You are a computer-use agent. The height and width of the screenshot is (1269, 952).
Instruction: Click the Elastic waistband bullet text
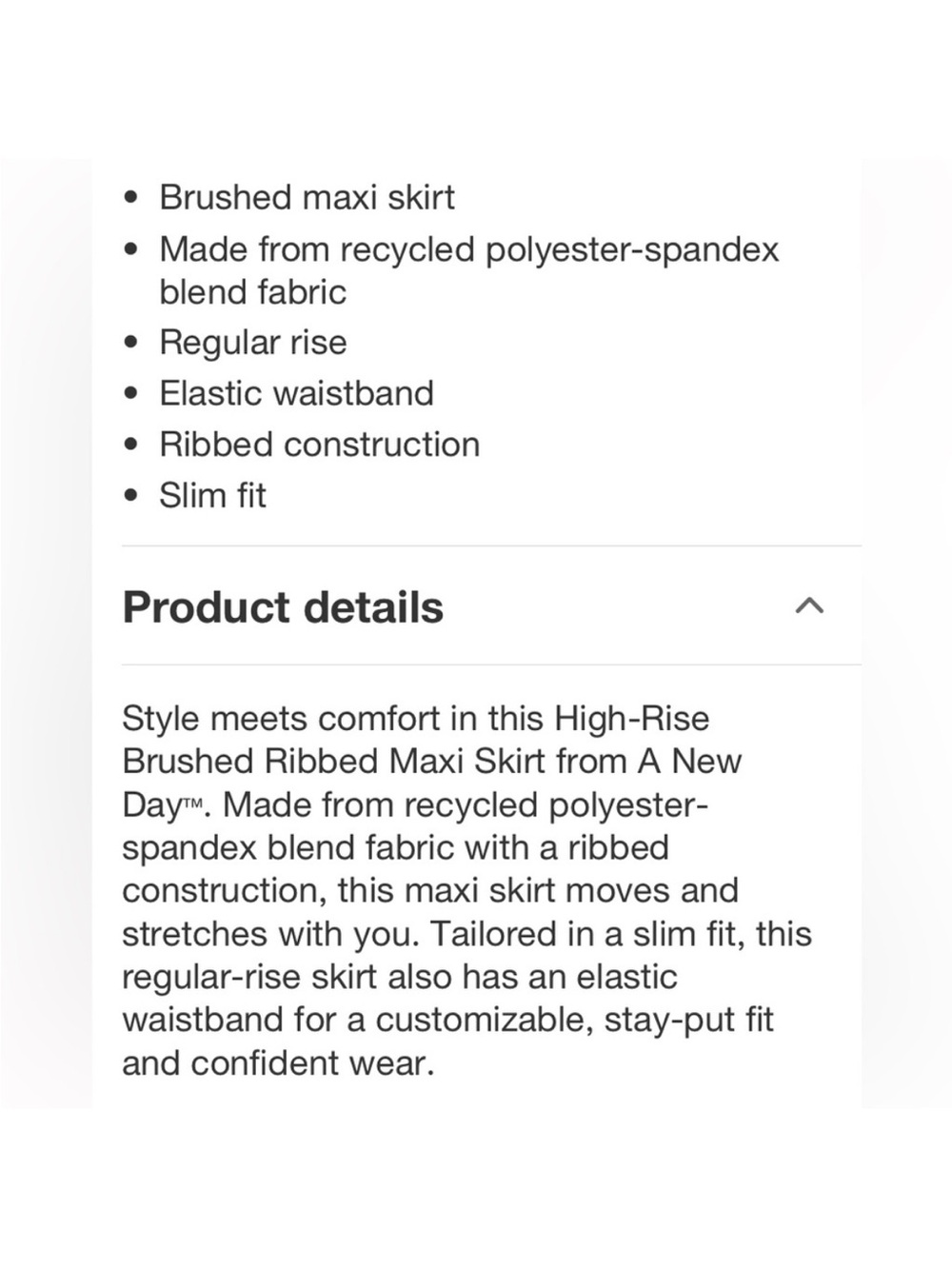tap(296, 393)
